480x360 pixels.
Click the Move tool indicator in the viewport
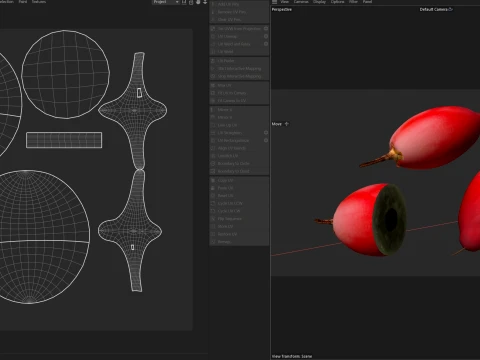(x=280, y=124)
